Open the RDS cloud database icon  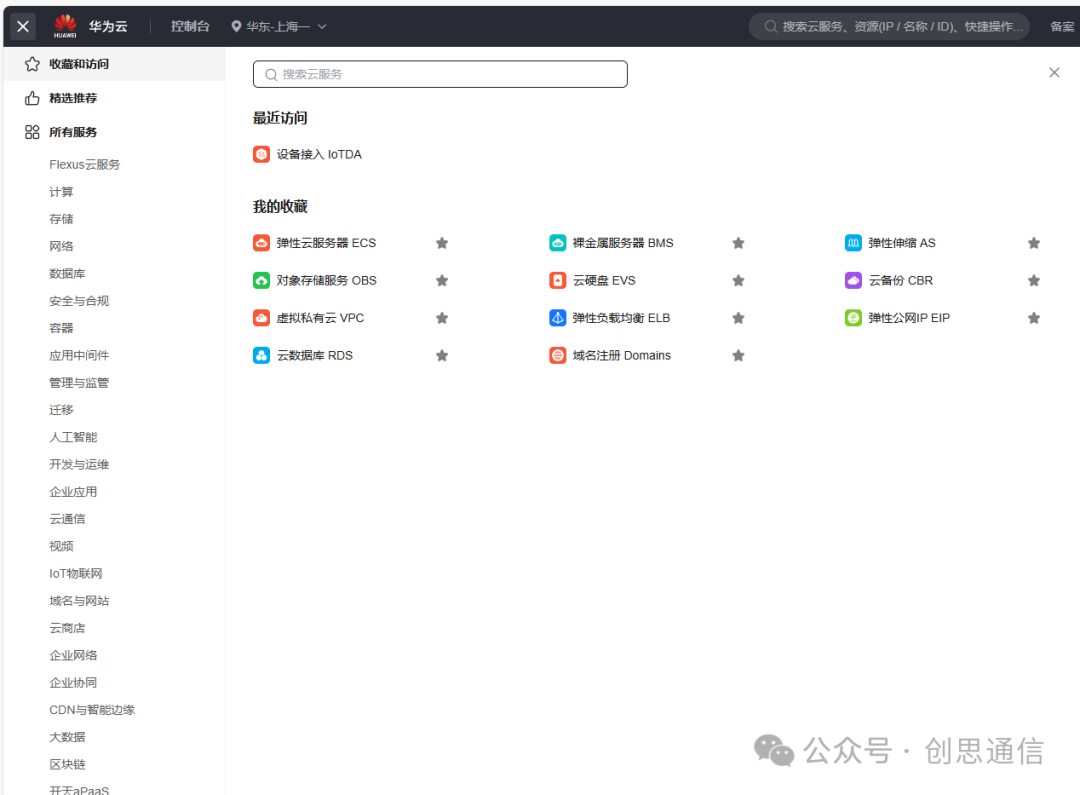[261, 356]
